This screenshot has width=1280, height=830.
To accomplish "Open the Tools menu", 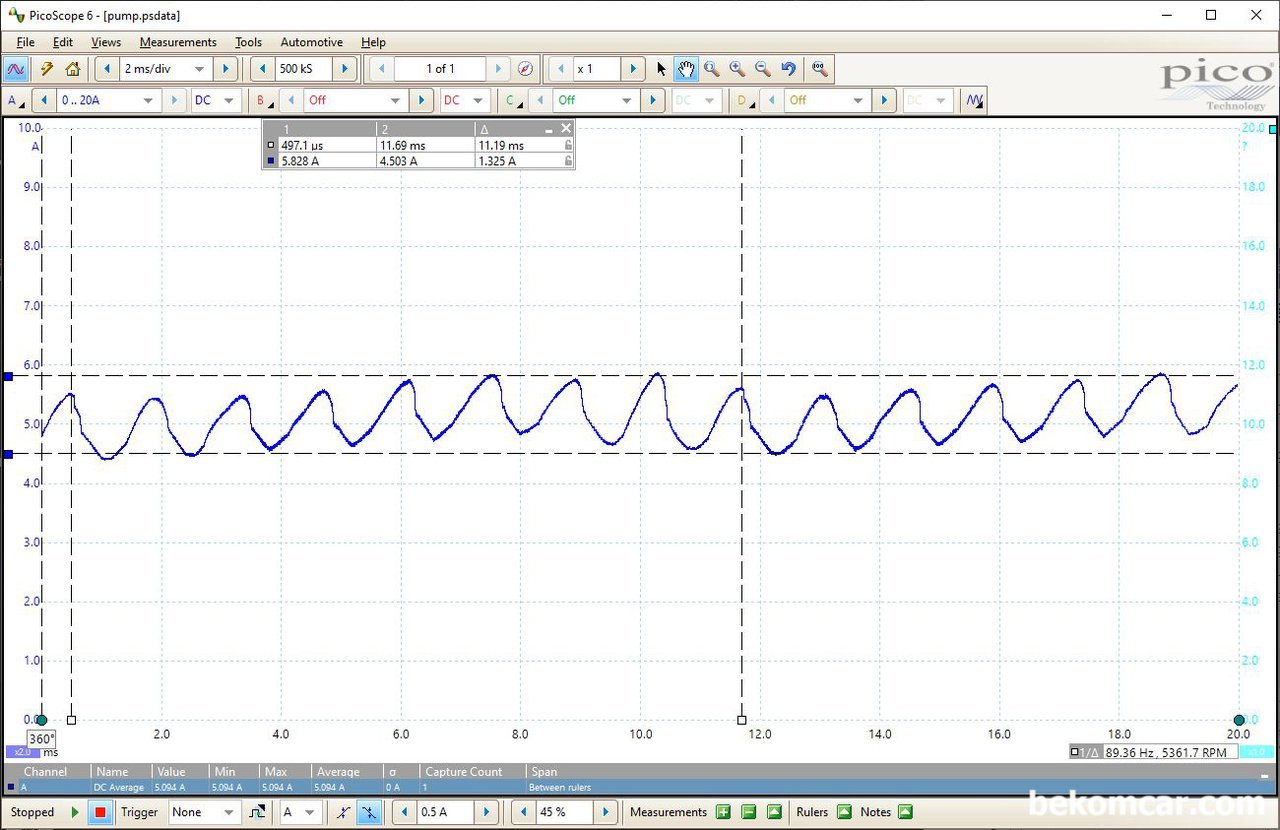I will (249, 42).
